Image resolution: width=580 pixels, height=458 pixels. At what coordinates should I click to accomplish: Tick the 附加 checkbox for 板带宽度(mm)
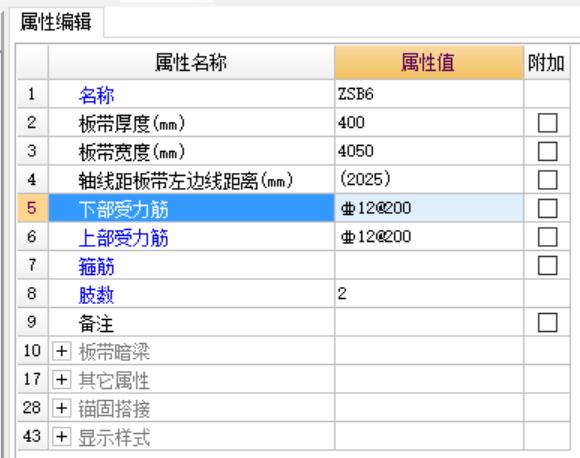[x=547, y=151]
